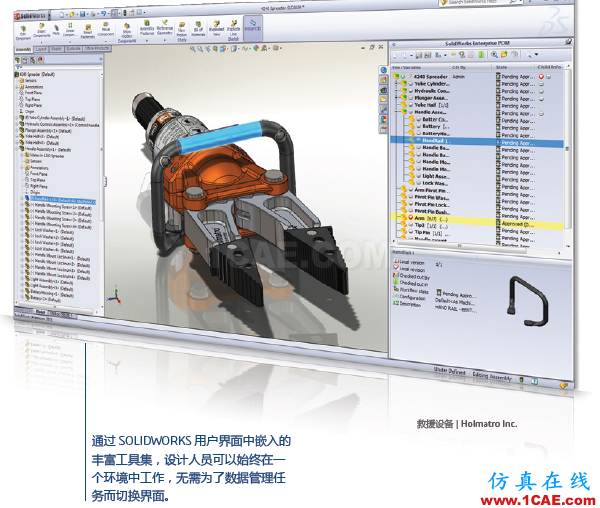The height and width of the screenshot is (508, 600).
Task: Switch to the Assembly tab
Action: [x=23, y=49]
